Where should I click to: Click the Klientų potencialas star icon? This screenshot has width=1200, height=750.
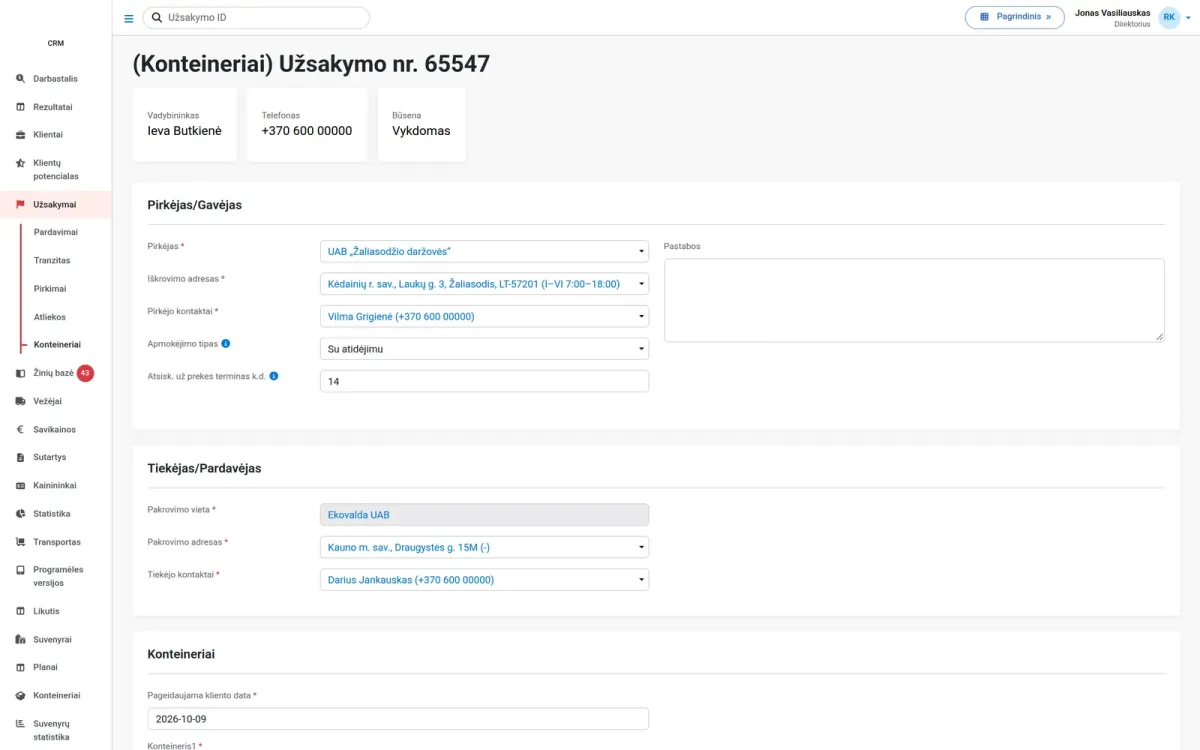(20, 163)
